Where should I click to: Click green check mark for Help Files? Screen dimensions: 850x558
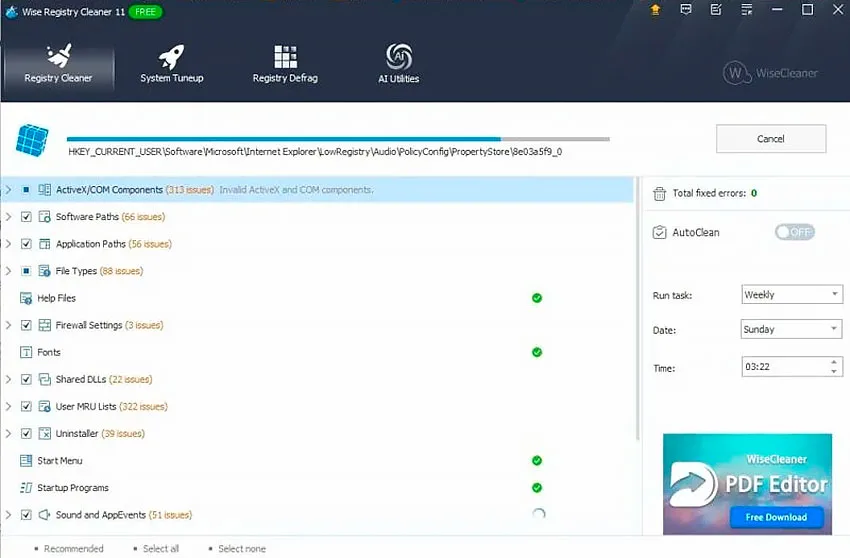pyautogui.click(x=537, y=298)
